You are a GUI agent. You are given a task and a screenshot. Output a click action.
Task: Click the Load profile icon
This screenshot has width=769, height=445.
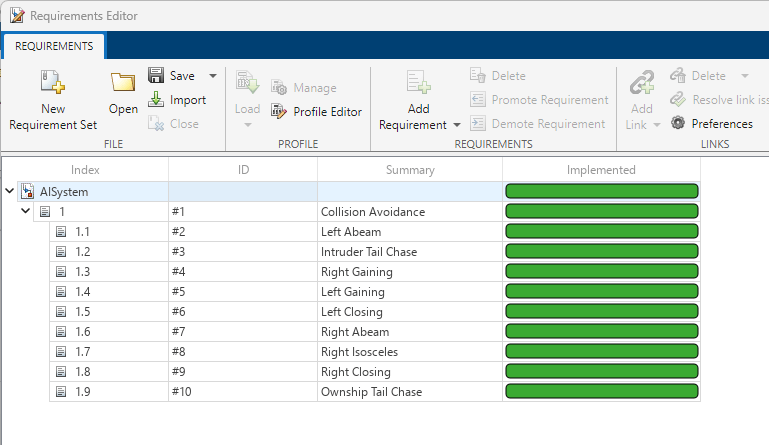[x=247, y=82]
